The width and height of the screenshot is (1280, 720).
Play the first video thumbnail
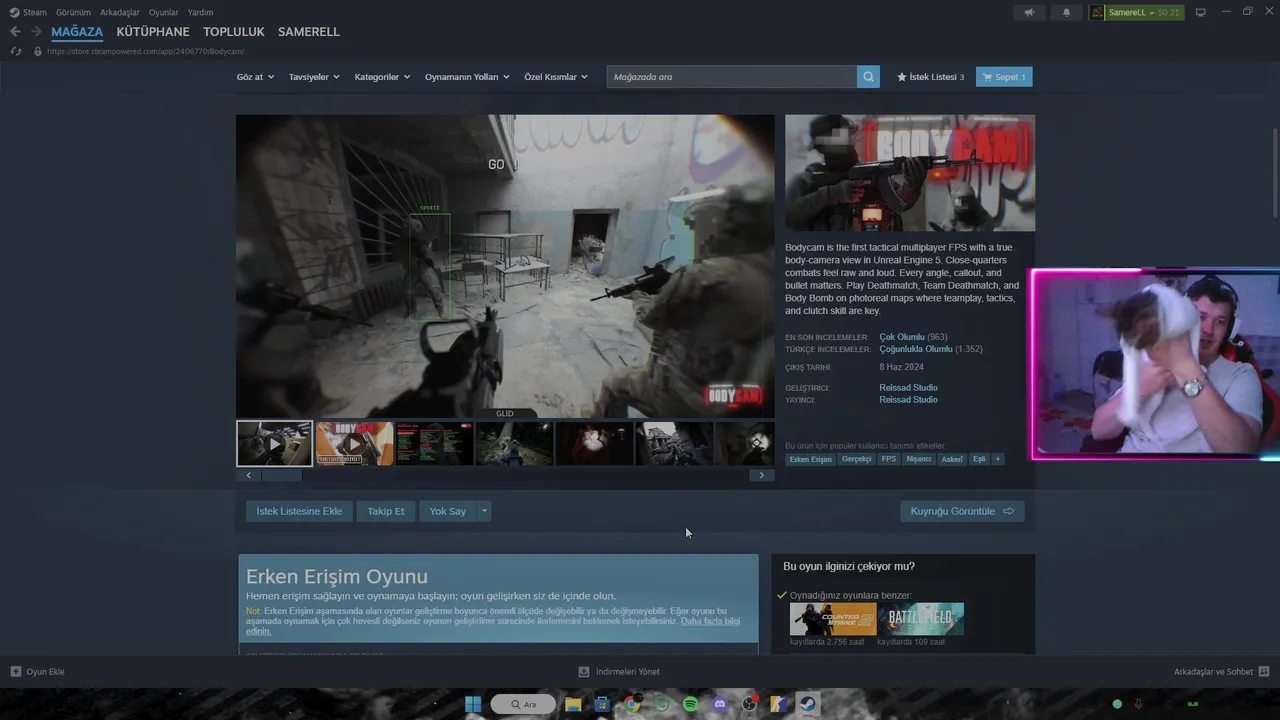coord(274,443)
